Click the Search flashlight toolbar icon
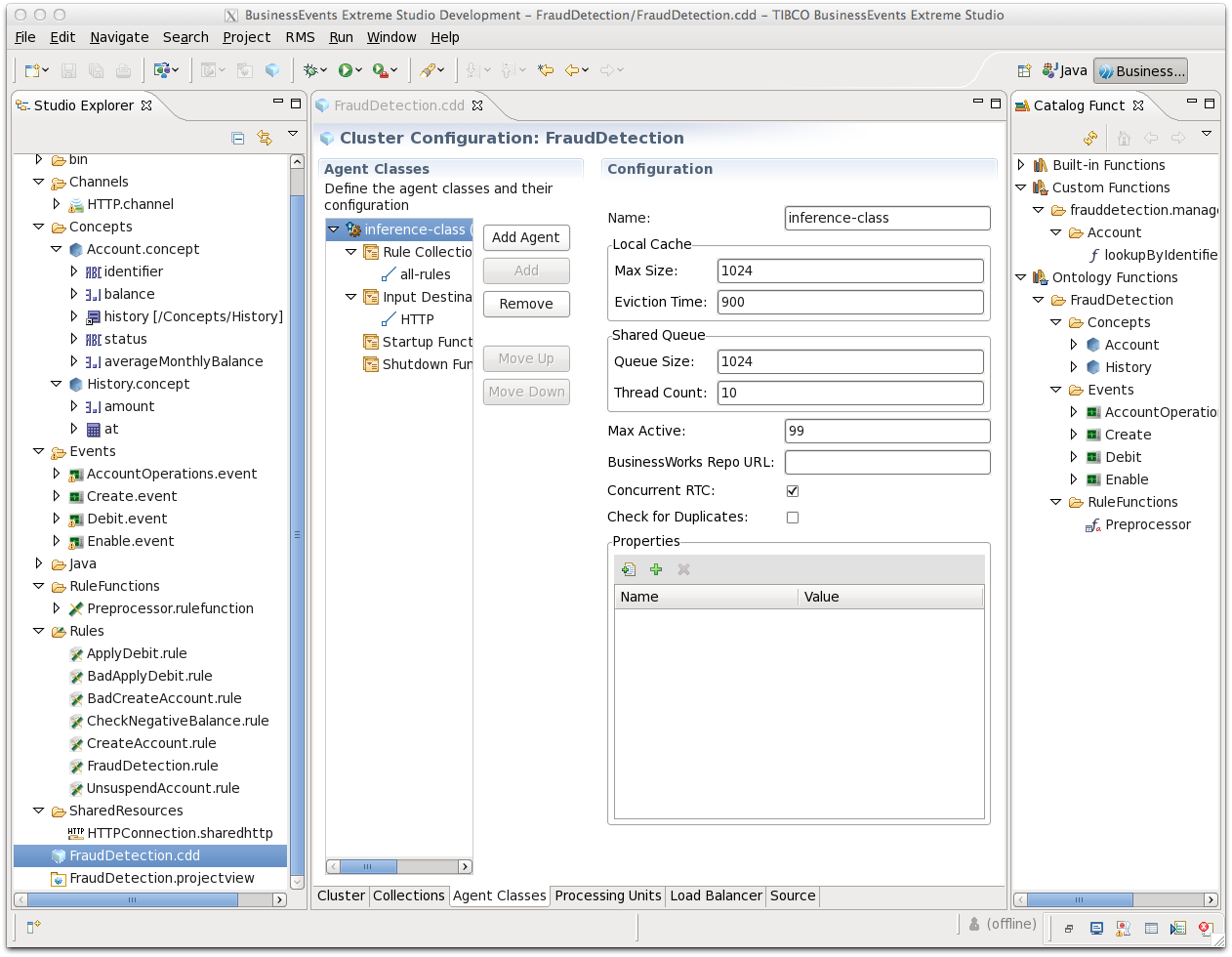The image size is (1232, 957). [x=428, y=70]
